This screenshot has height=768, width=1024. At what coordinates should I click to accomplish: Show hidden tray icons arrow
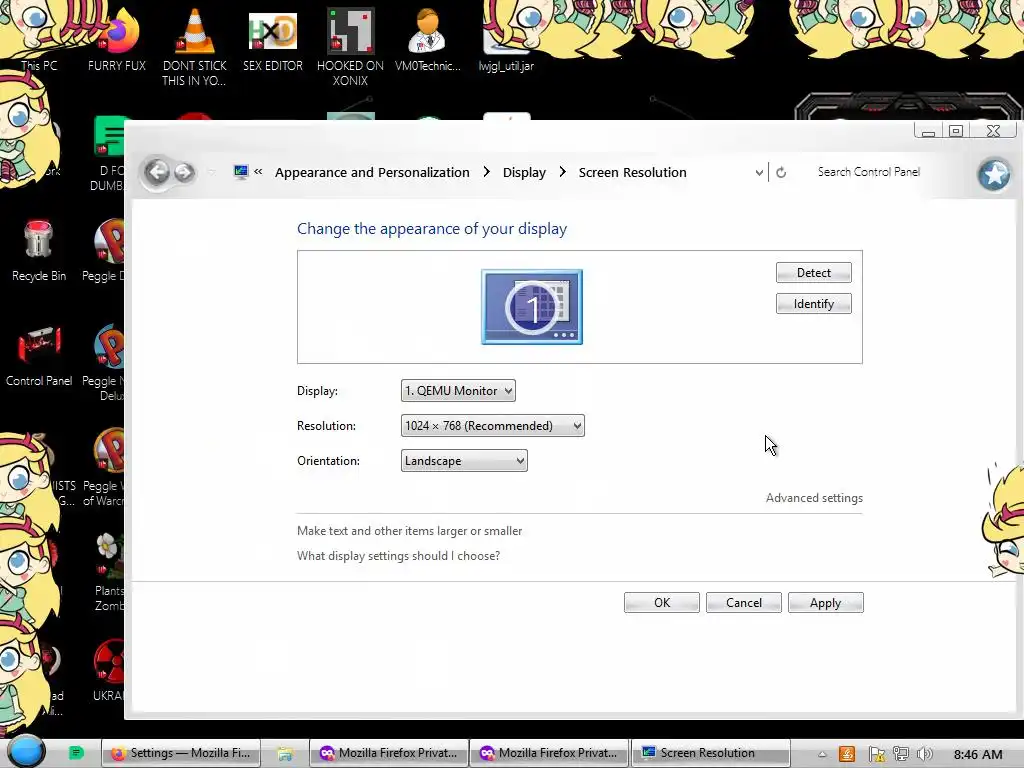[x=822, y=754]
